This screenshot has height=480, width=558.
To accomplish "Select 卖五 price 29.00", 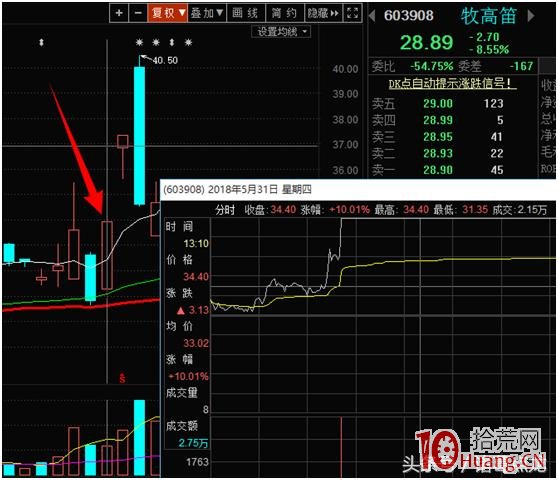I will 438,104.
